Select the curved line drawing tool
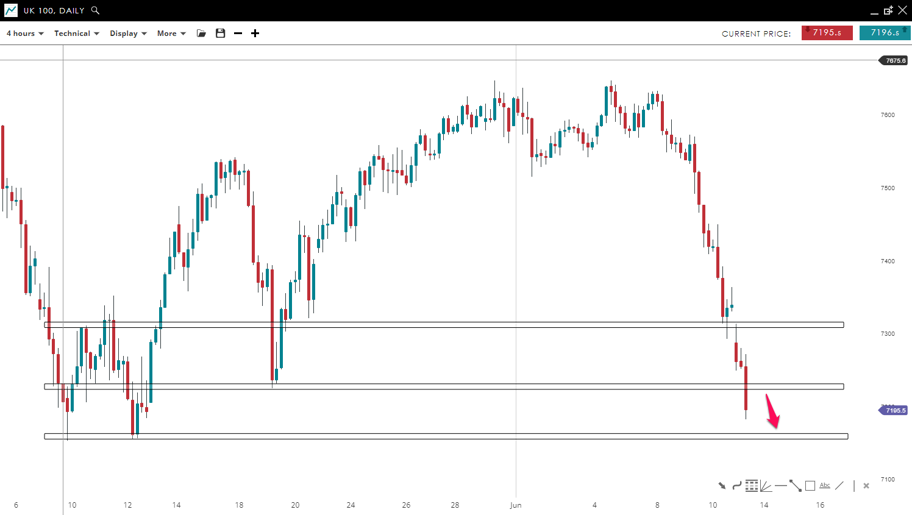This screenshot has height=515, width=912. coord(736,486)
